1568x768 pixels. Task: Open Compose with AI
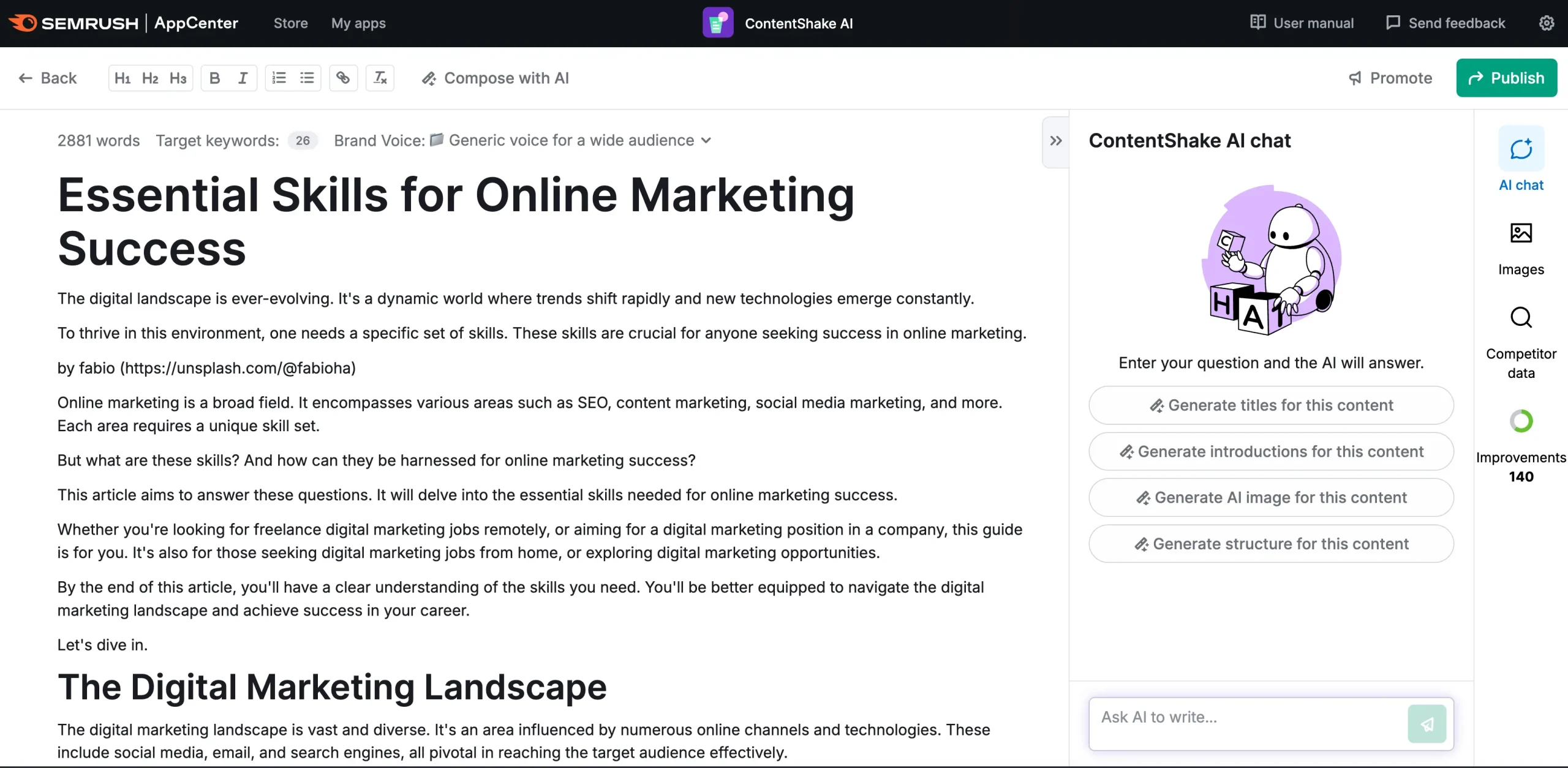pyautogui.click(x=496, y=78)
